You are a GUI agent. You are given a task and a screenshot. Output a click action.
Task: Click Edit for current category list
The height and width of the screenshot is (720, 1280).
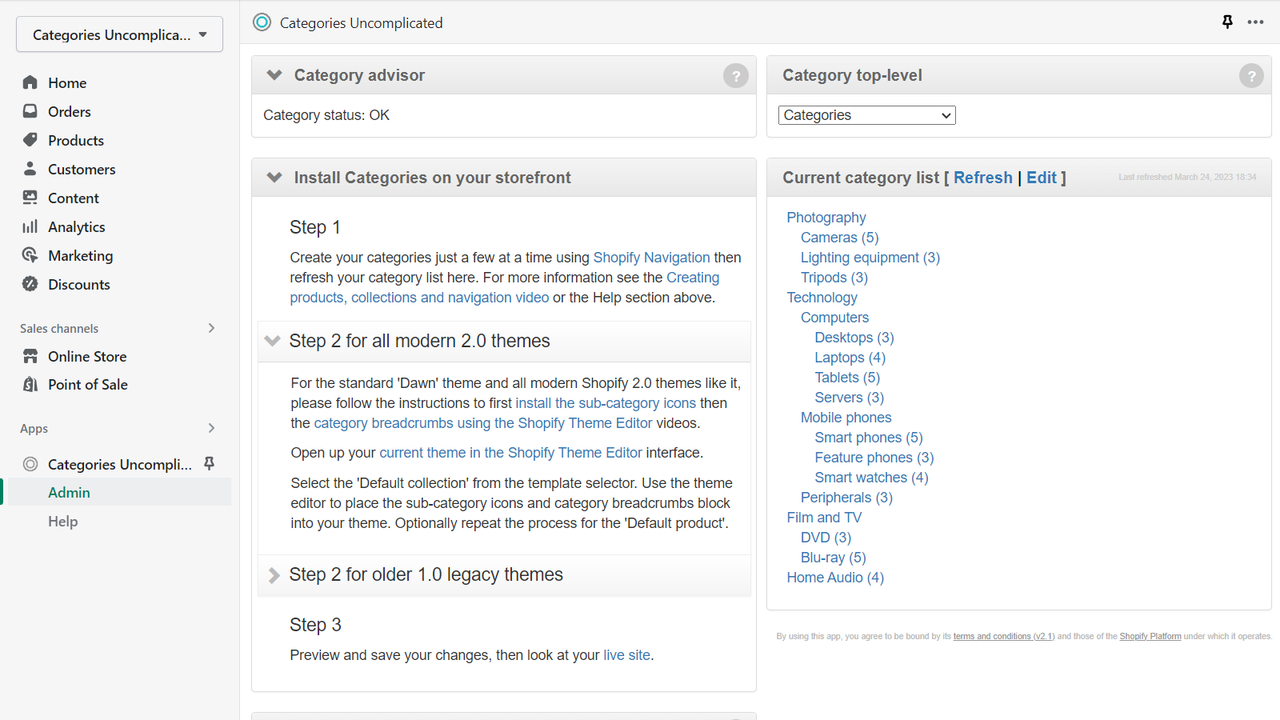tap(1041, 177)
